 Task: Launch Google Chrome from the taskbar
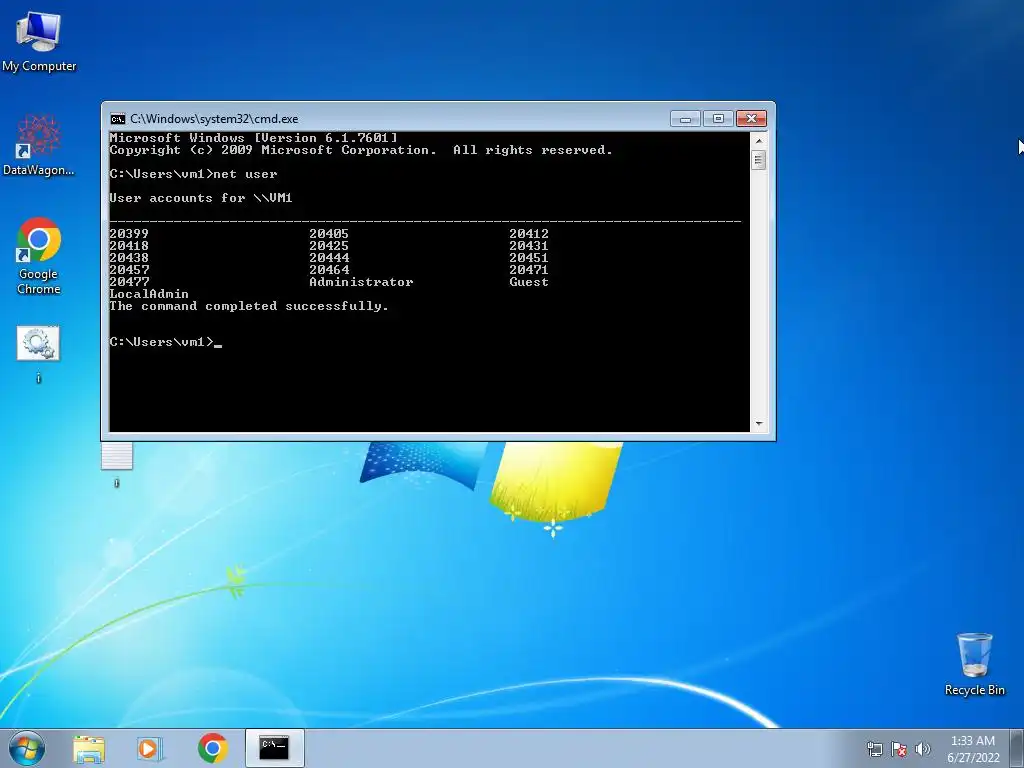pyautogui.click(x=212, y=748)
